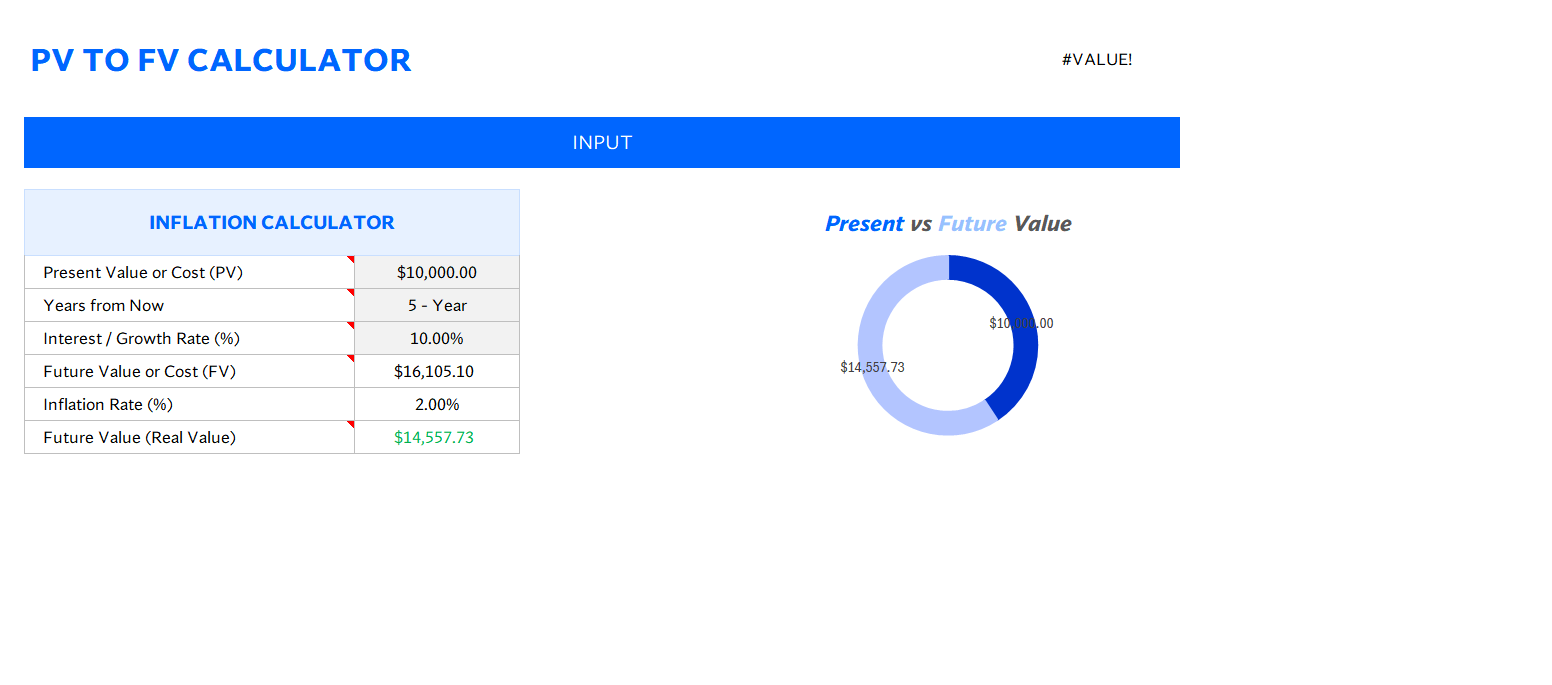The width and height of the screenshot is (1552, 685).
Task: Edit the 10.00% growth rate input
Action: point(437,338)
